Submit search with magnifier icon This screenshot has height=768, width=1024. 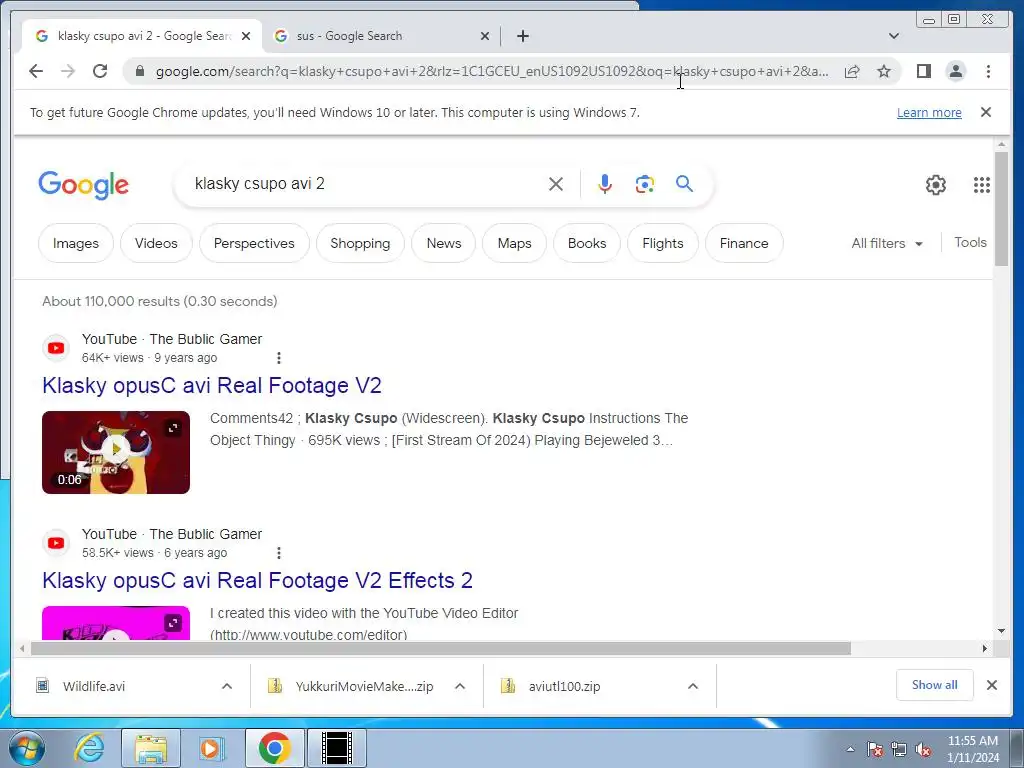(684, 184)
